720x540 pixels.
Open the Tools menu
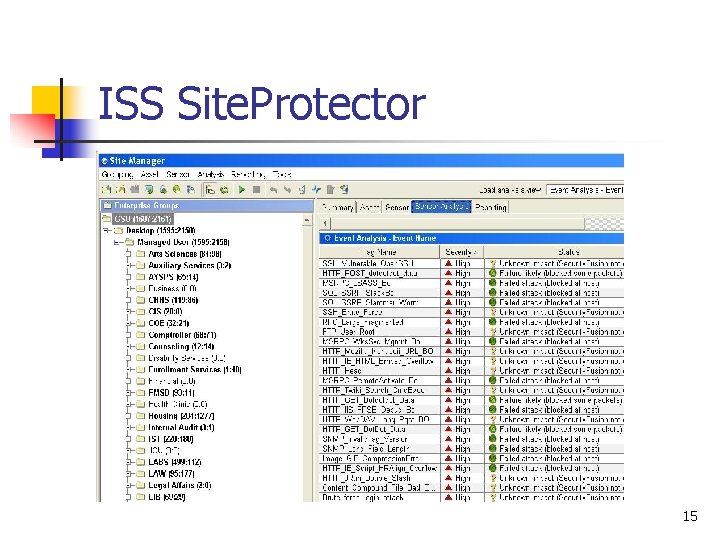pyautogui.click(x=282, y=174)
